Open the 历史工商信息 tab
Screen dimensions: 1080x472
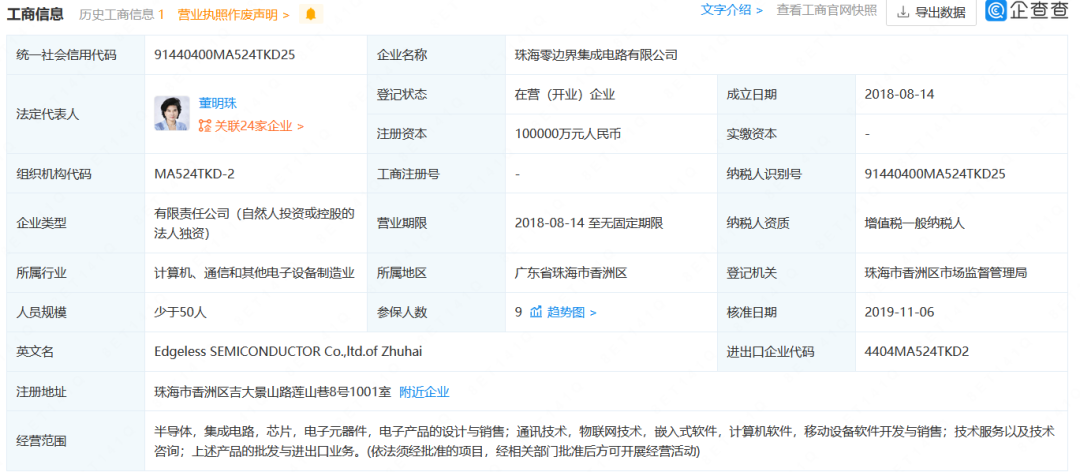pyautogui.click(x=121, y=14)
